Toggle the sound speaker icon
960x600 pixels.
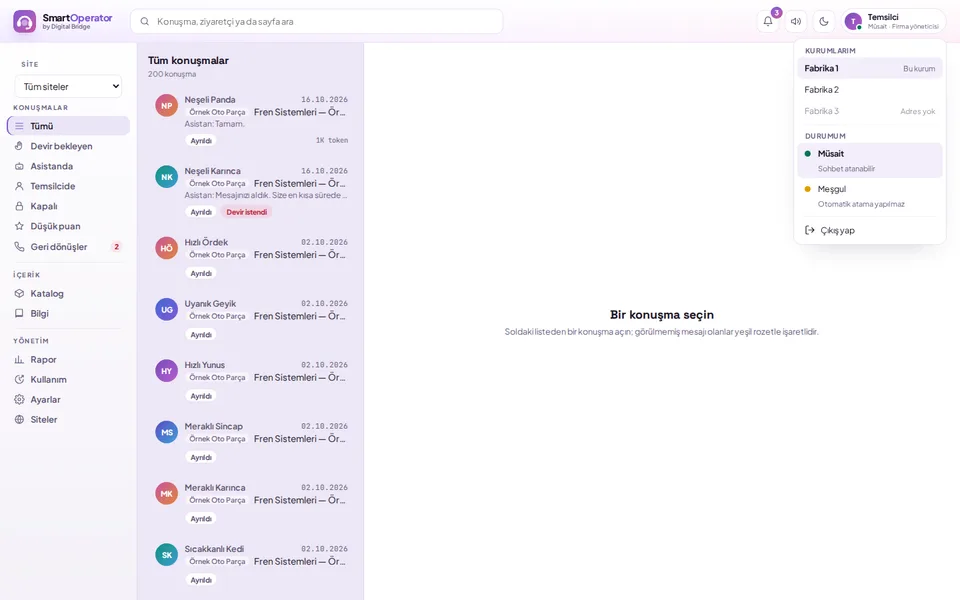(x=795, y=21)
